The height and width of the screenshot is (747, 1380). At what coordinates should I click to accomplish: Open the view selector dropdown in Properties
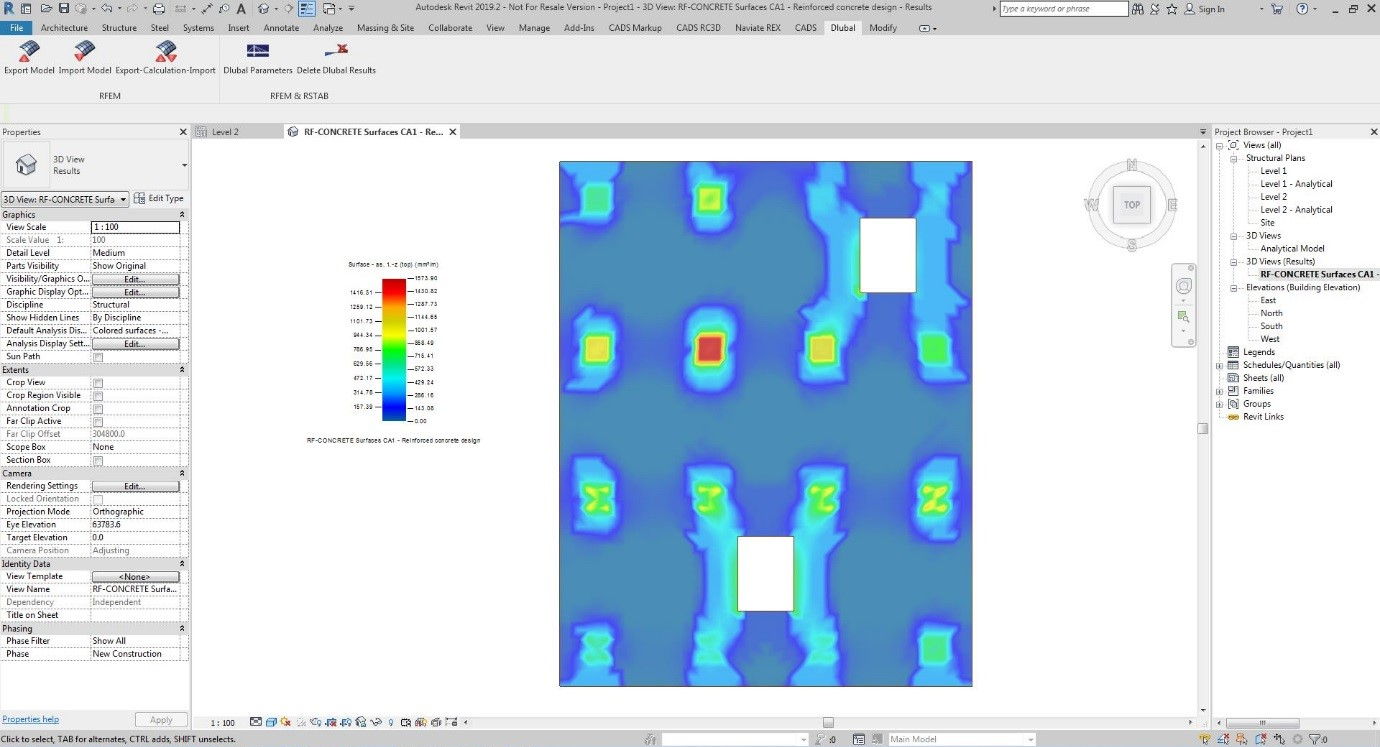pyautogui.click(x=123, y=198)
